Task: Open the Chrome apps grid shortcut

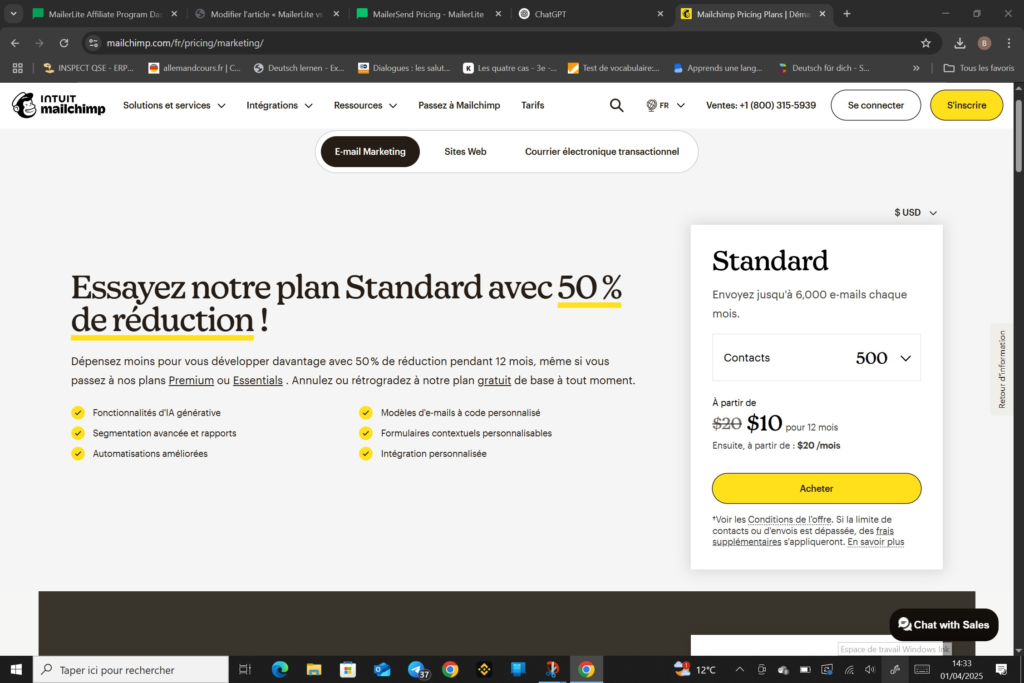Action: pos(18,68)
